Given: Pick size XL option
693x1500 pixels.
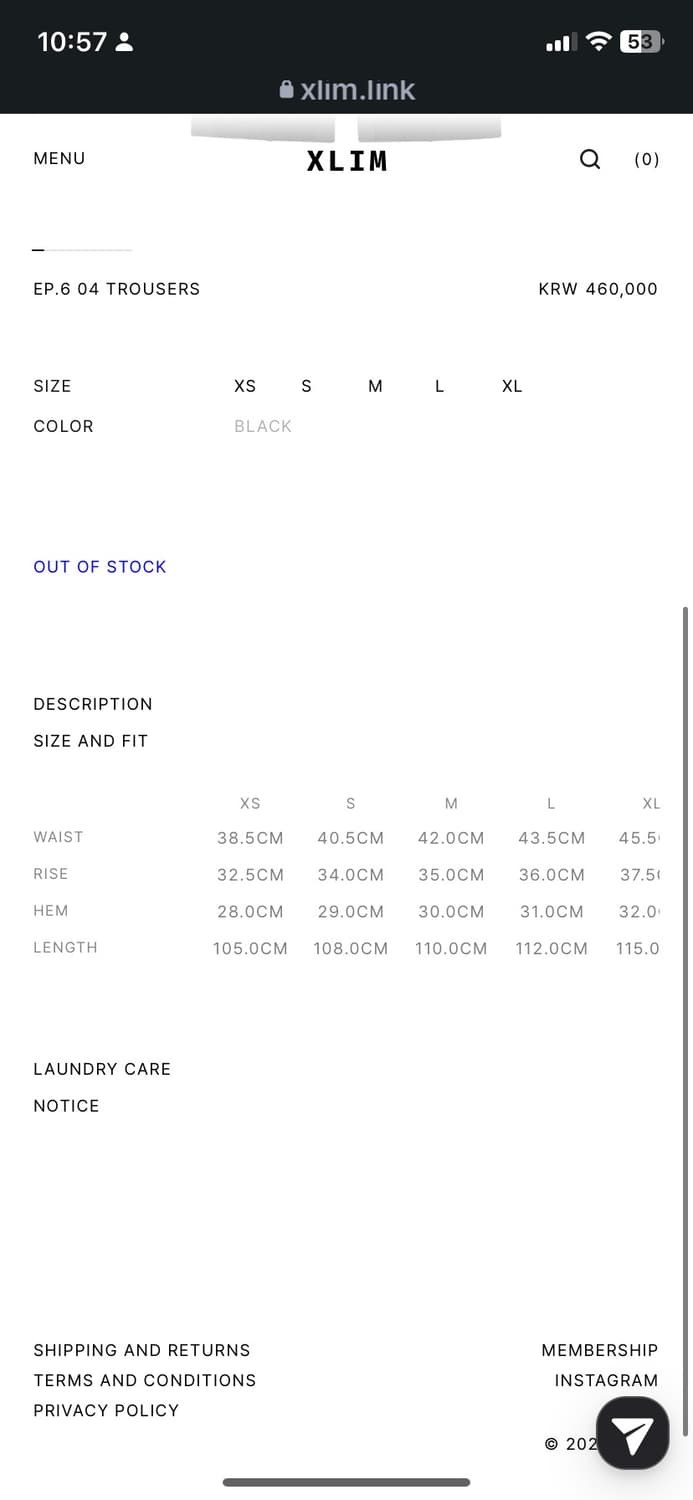Looking at the screenshot, I should 512,386.
